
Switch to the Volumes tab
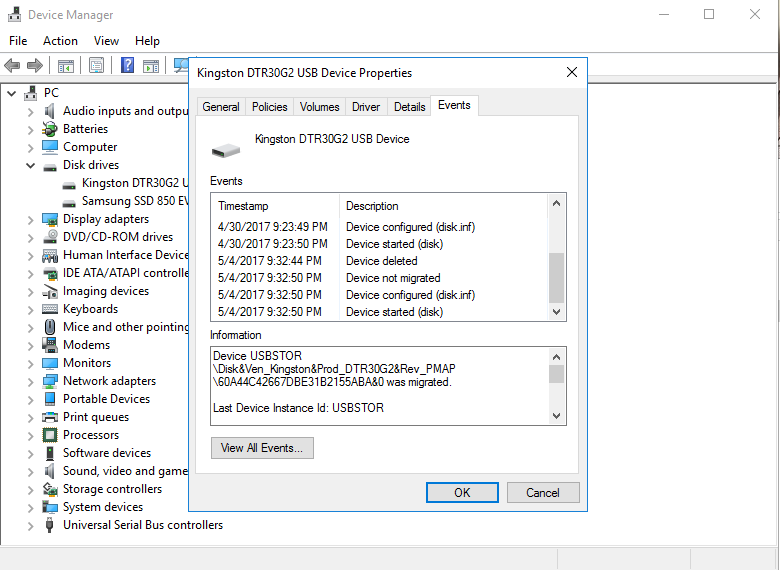coord(319,107)
